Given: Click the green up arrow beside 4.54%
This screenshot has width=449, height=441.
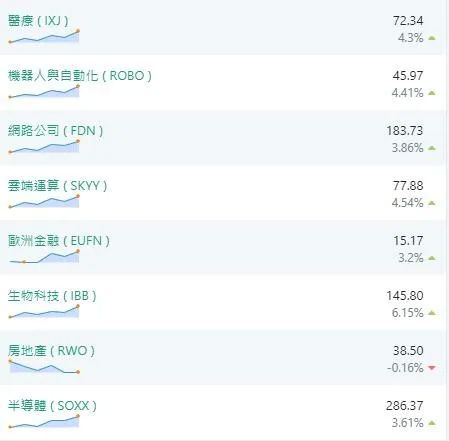Looking at the screenshot, I should pos(432,203).
